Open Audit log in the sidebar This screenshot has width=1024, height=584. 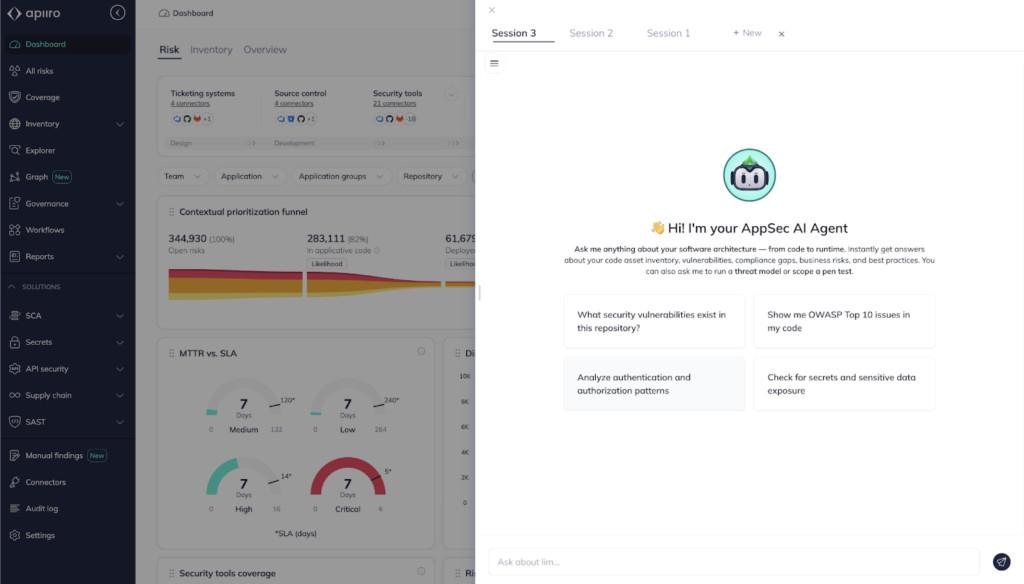41,508
